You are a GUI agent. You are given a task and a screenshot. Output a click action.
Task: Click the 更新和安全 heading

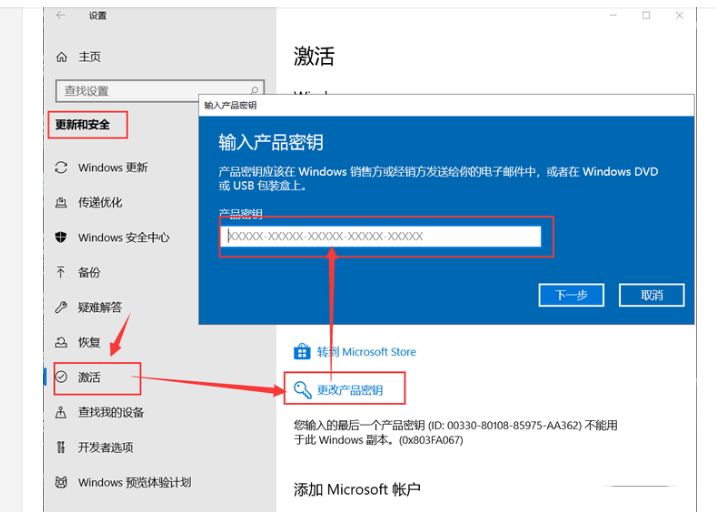pyautogui.click(x=83, y=125)
